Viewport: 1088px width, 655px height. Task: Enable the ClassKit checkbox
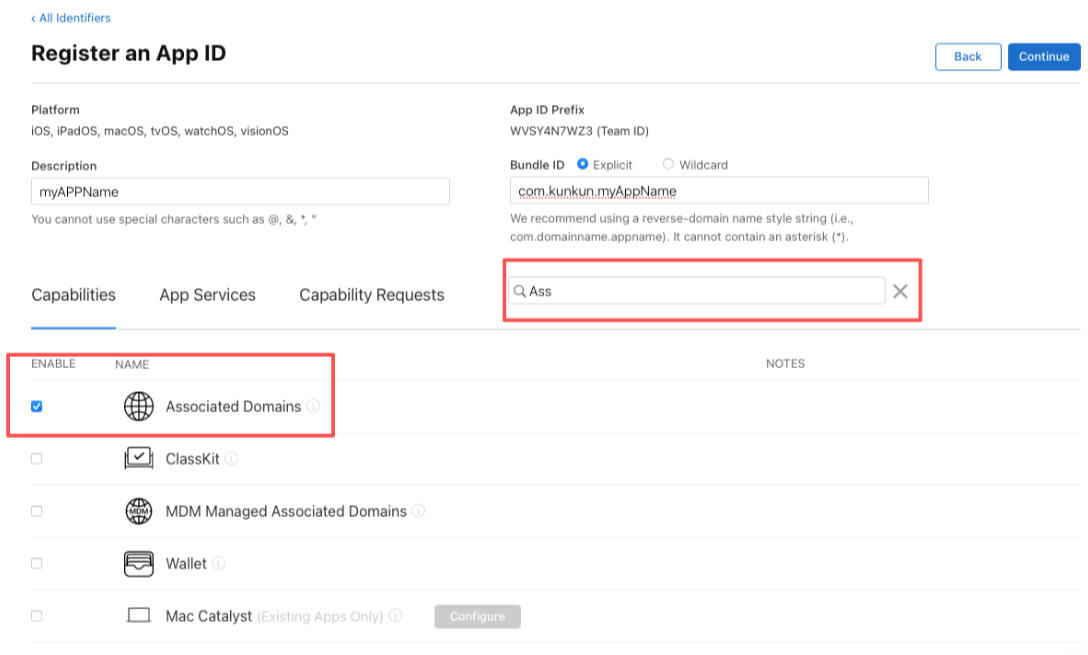37,459
